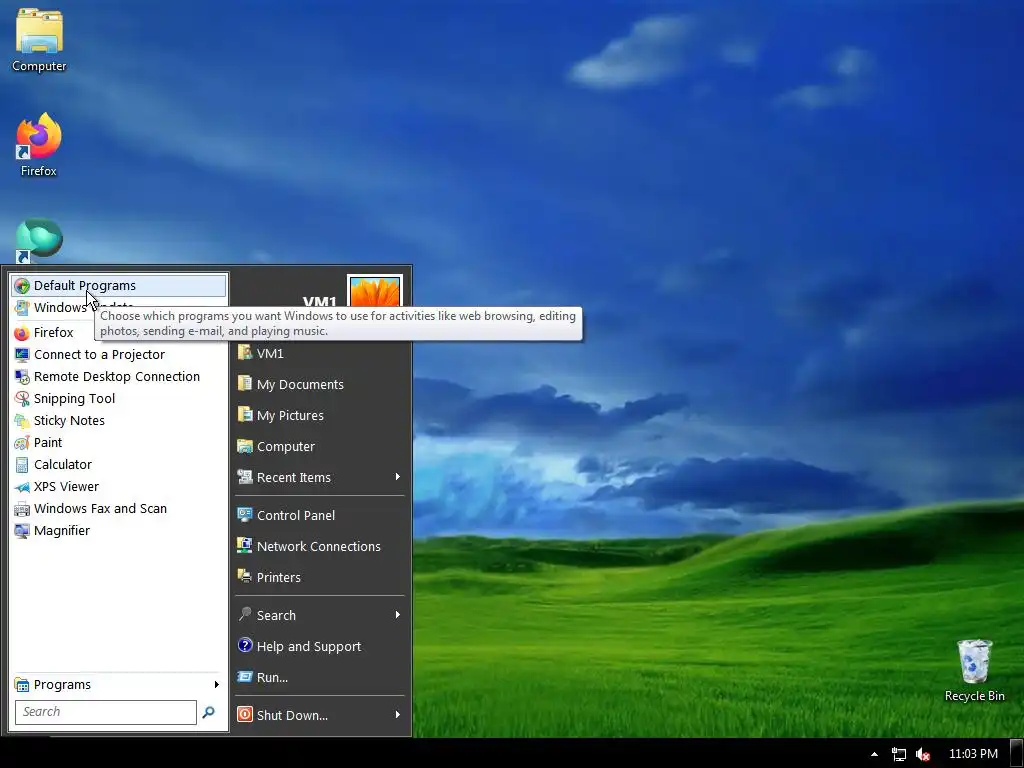Click the Printers icon
The width and height of the screenshot is (1024, 768).
tap(245, 577)
